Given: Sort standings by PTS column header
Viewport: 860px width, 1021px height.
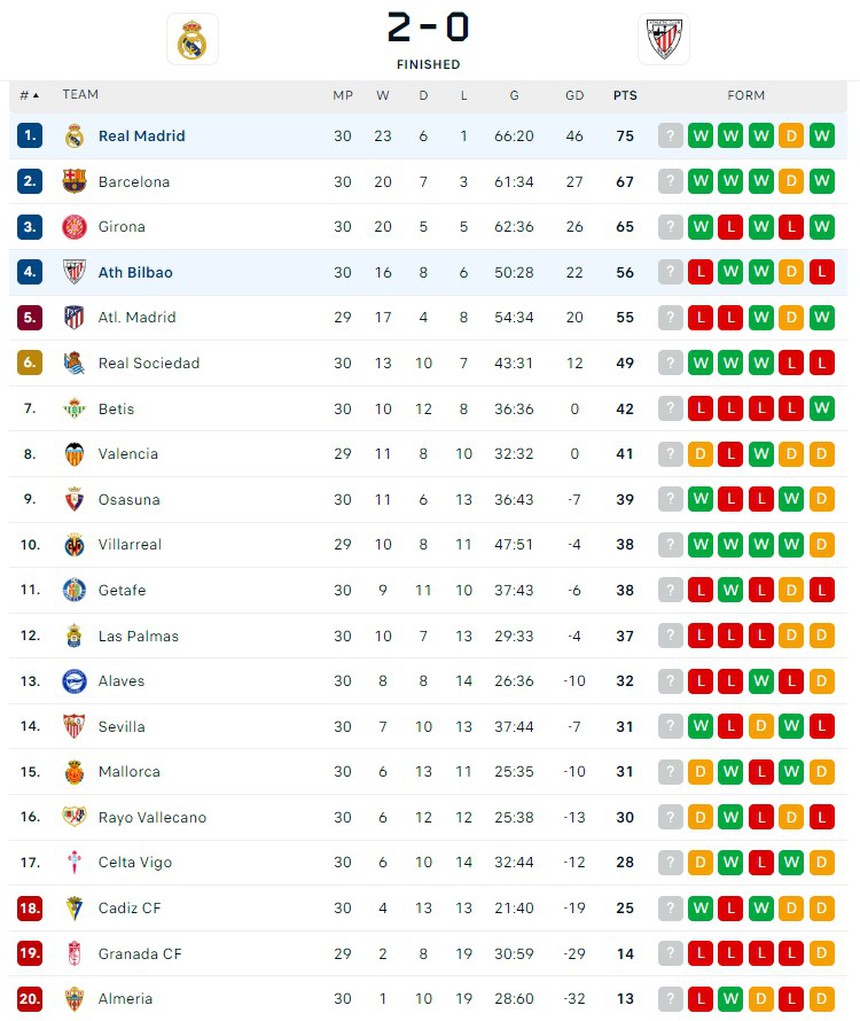Looking at the screenshot, I should tap(625, 96).
